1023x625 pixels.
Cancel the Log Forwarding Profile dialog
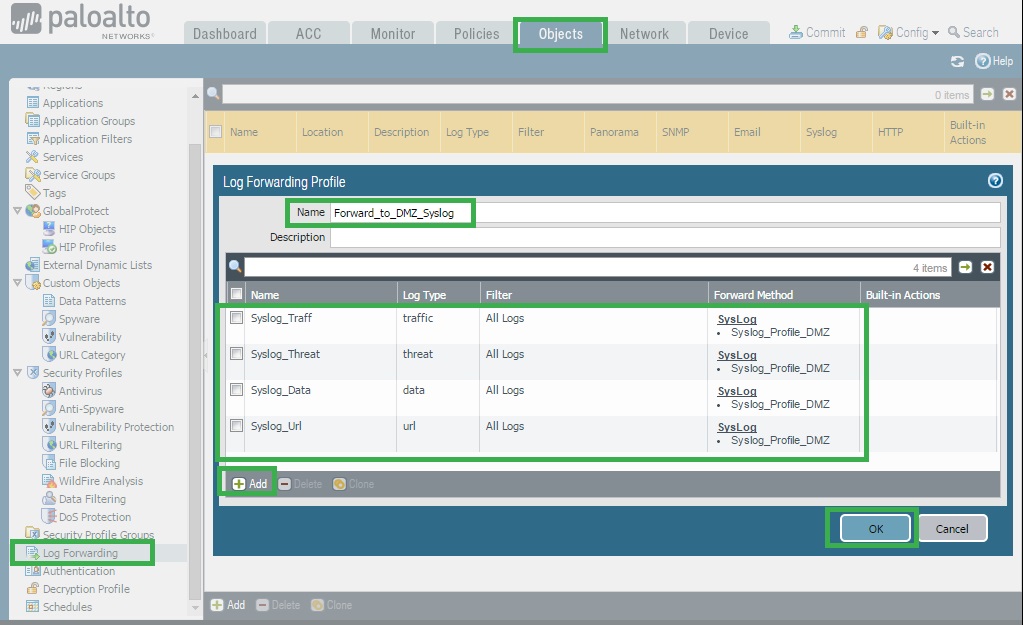(x=951, y=529)
